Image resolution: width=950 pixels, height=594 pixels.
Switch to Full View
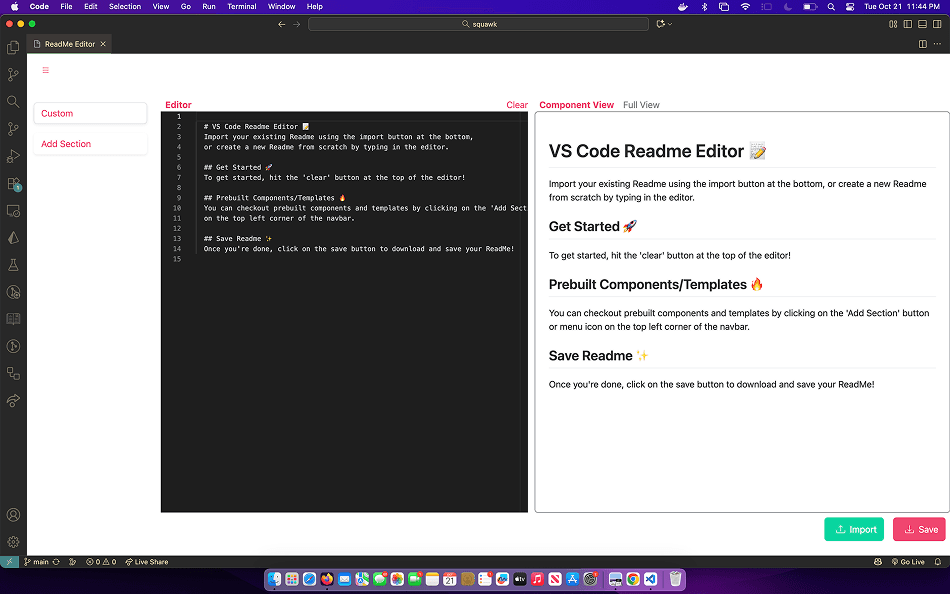click(x=641, y=104)
